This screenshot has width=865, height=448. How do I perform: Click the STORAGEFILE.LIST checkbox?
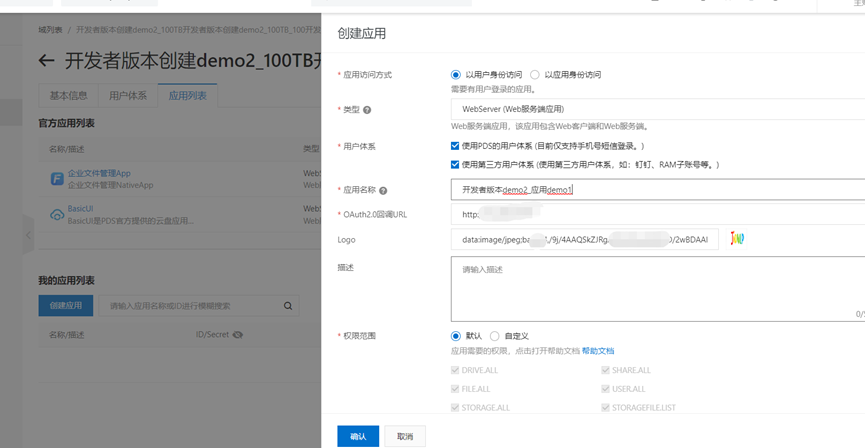click(605, 408)
